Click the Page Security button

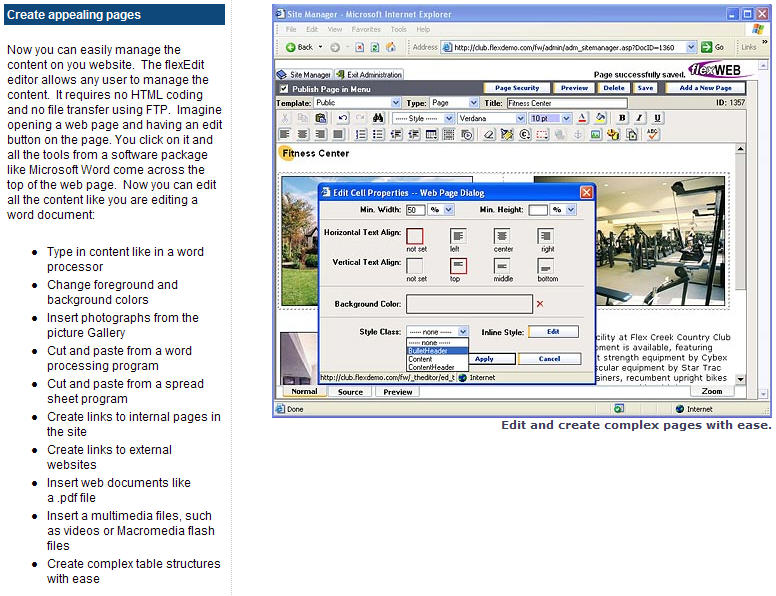click(516, 88)
